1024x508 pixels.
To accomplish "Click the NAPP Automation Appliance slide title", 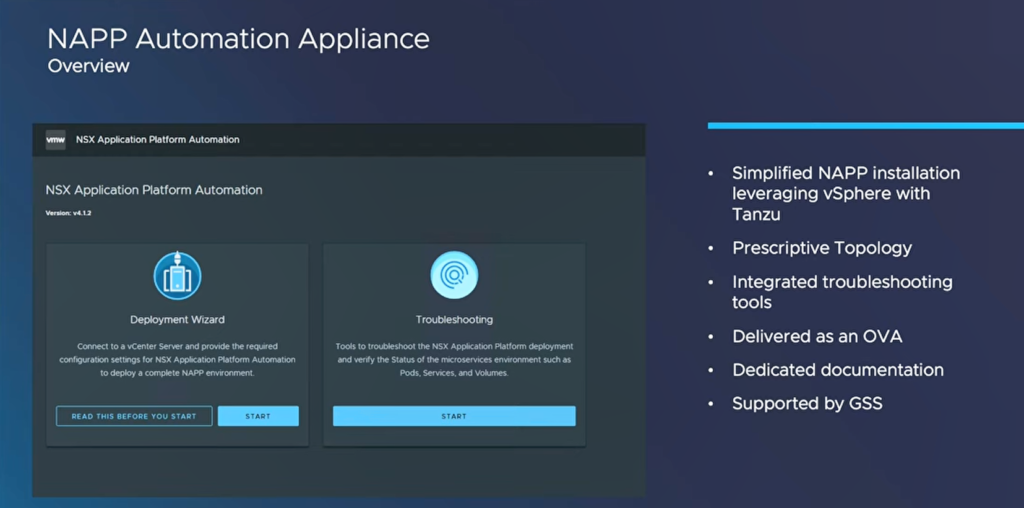I will [239, 39].
